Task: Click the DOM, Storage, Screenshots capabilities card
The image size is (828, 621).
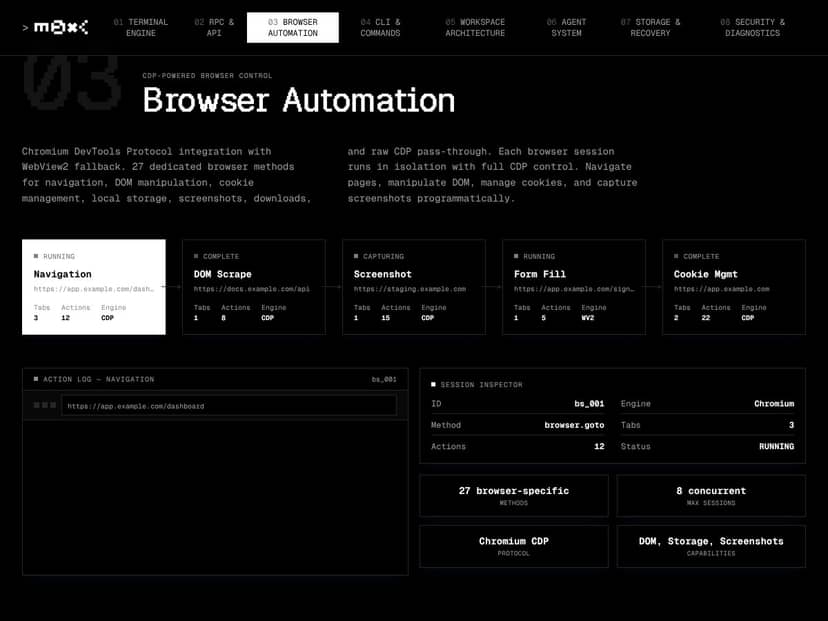Action: click(711, 546)
